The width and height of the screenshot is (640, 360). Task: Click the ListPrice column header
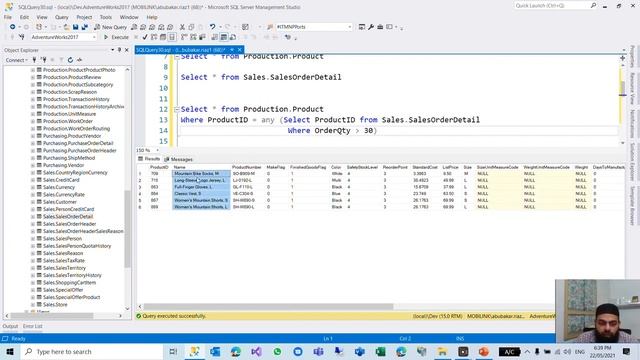450,167
